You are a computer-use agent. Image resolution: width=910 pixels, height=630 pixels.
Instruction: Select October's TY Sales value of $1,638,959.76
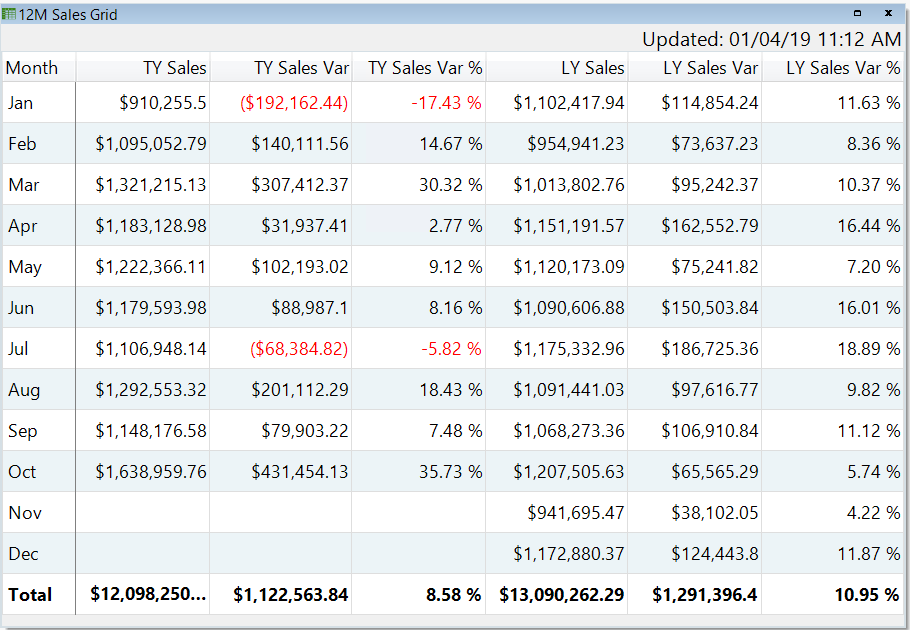pos(152,471)
